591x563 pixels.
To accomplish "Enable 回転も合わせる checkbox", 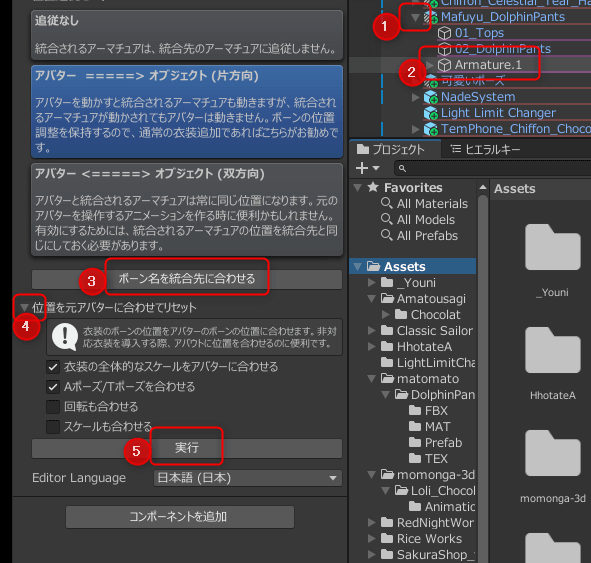I will pyautogui.click(x=53, y=407).
